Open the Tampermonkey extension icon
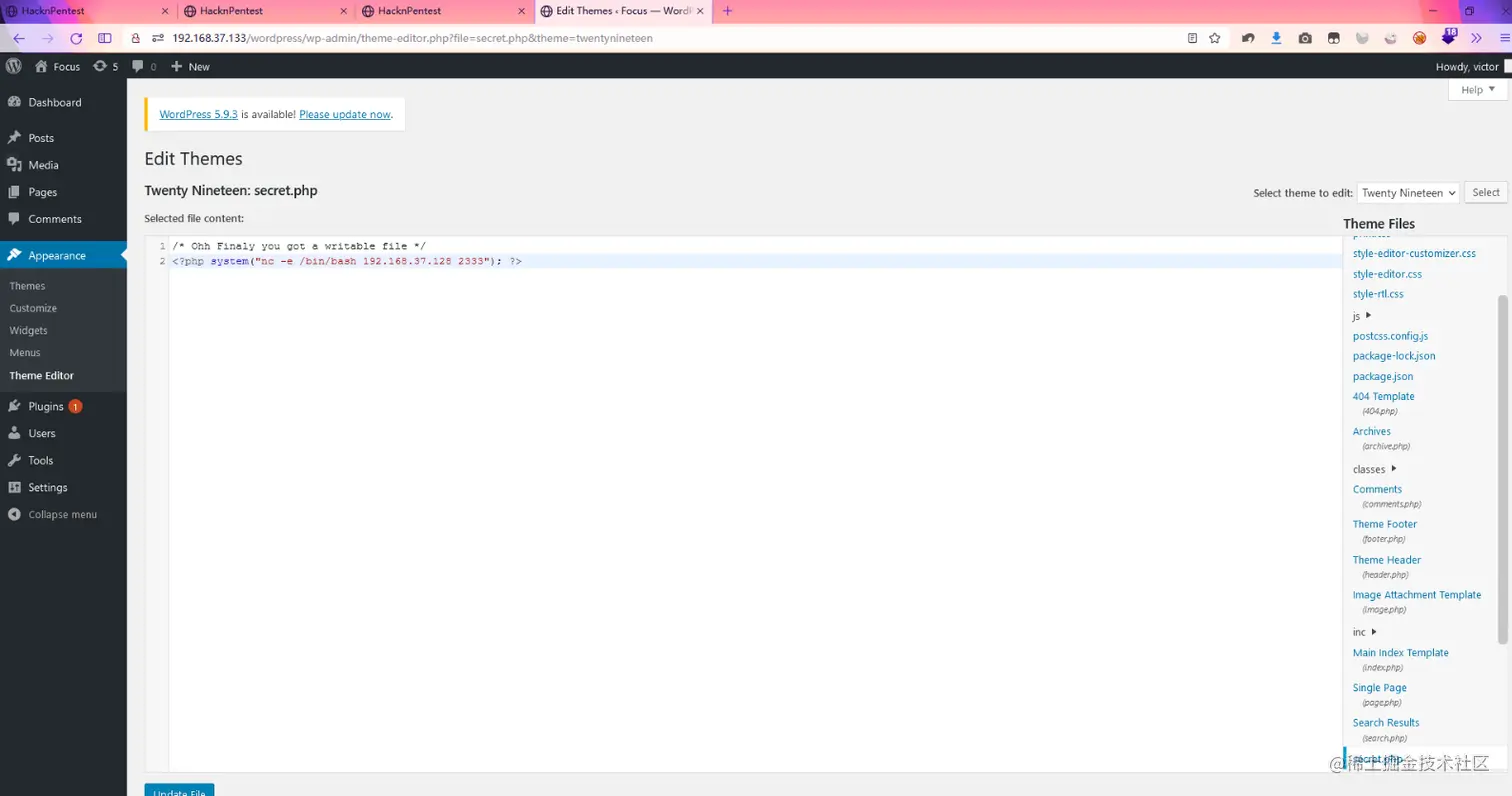Screen dimensions: 1512x796 point(1333,38)
